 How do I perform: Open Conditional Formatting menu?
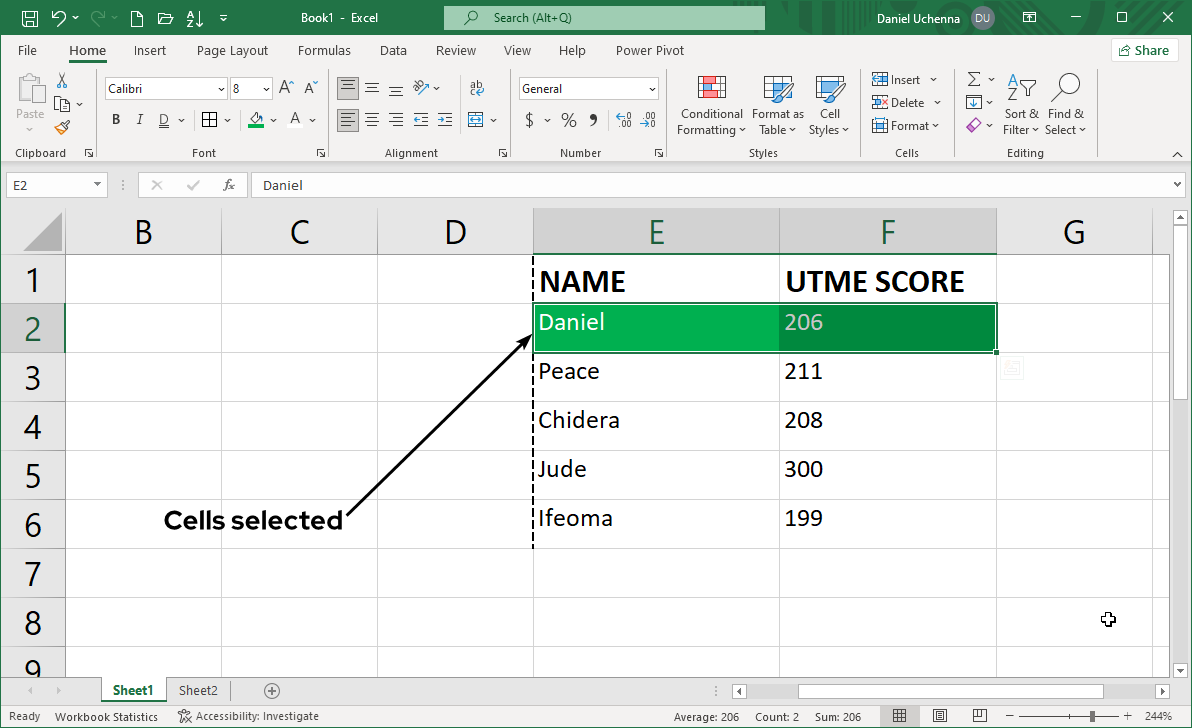pos(710,106)
